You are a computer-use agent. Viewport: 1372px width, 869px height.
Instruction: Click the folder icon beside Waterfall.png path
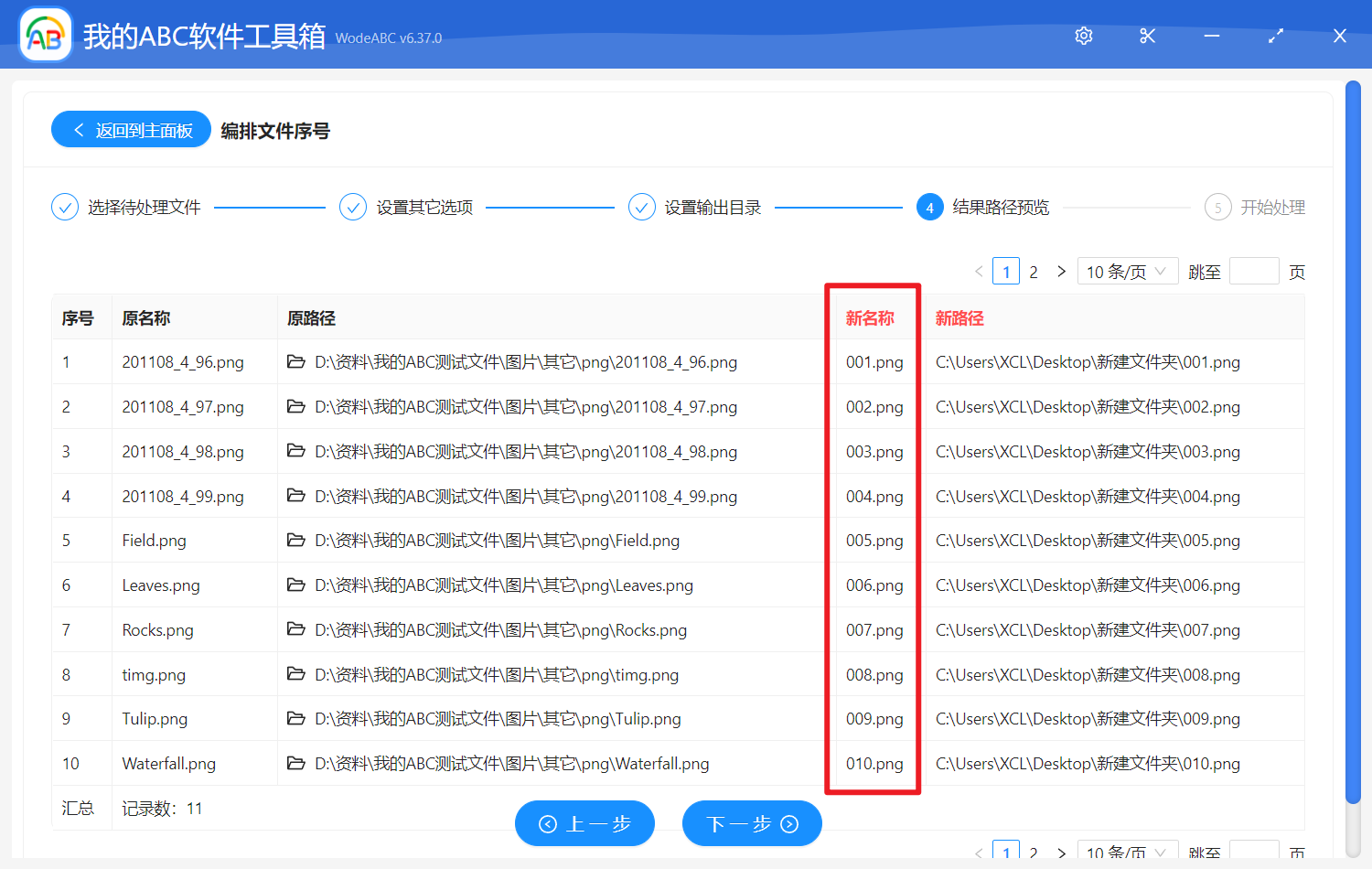[295, 763]
